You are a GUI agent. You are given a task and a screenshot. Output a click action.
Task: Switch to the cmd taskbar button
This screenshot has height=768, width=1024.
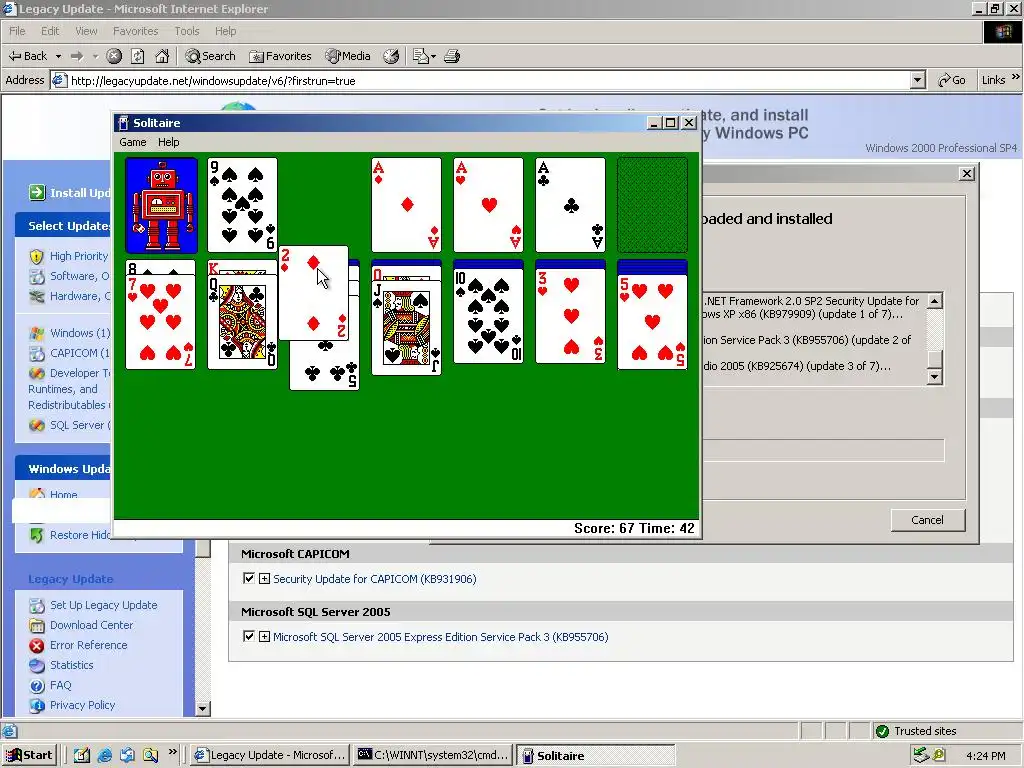point(433,756)
